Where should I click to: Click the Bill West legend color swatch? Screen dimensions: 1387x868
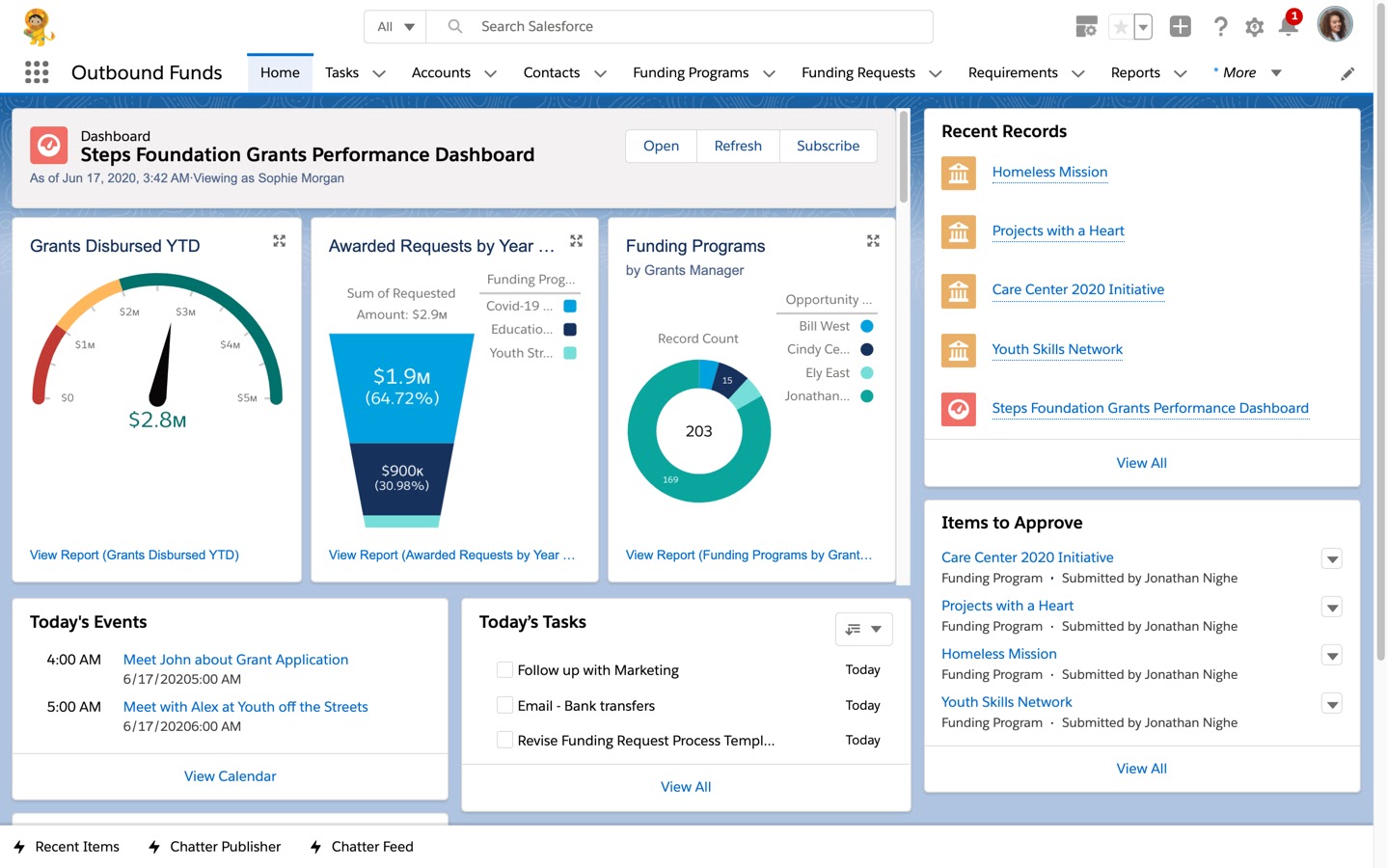pyautogui.click(x=867, y=326)
